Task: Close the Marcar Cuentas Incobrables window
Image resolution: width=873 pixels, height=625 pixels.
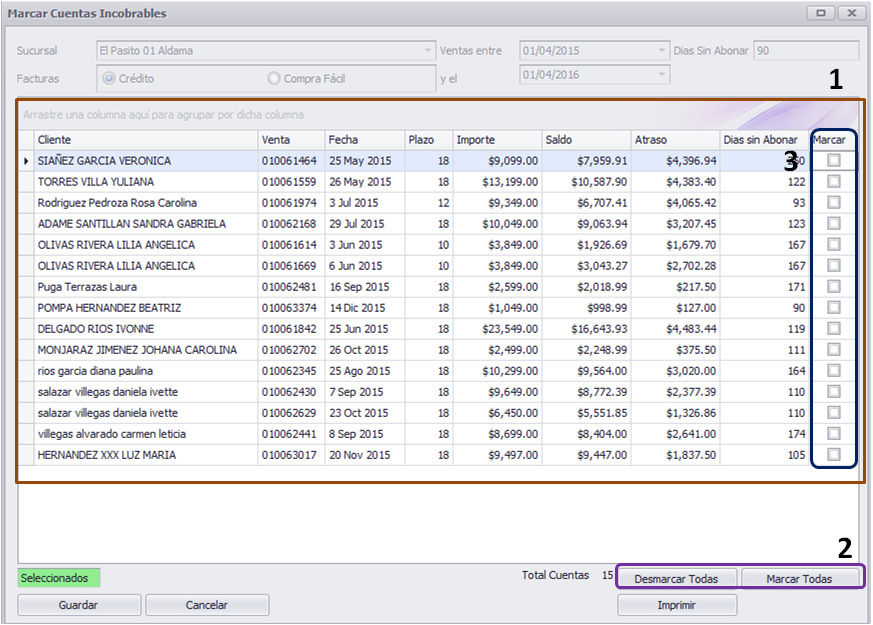Action: coord(852,13)
